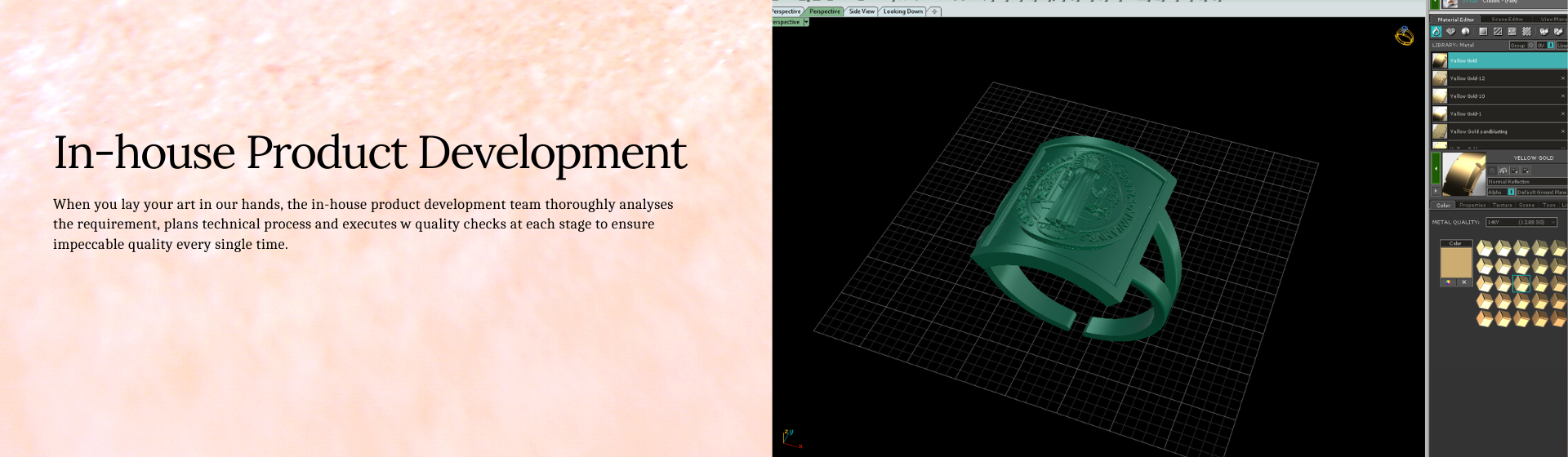Open the Metal Quality 14KY dropdown
This screenshot has width=1568, height=457.
click(x=1521, y=222)
